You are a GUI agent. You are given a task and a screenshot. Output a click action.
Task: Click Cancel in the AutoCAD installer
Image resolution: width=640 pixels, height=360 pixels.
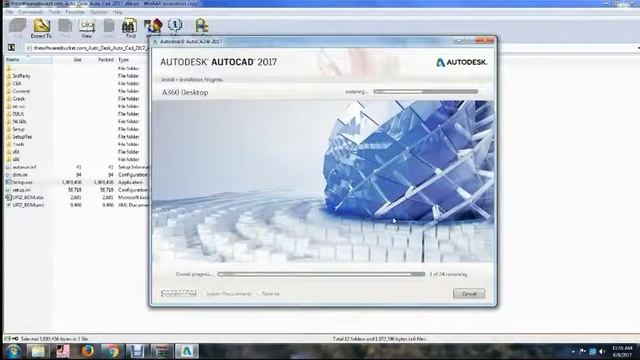(469, 293)
